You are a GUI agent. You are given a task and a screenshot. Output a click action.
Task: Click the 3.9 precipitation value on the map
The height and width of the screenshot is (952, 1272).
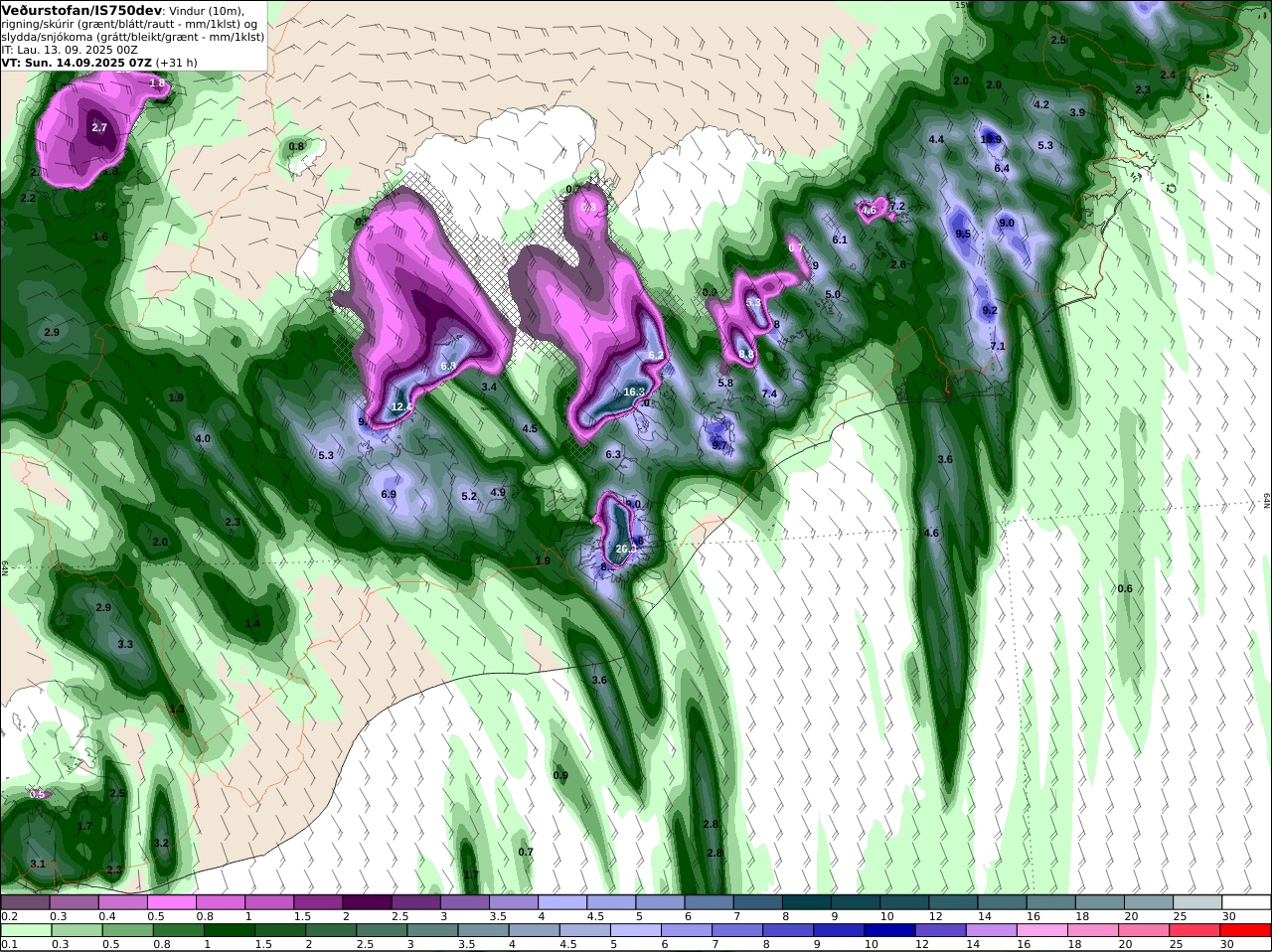[x=1077, y=113]
